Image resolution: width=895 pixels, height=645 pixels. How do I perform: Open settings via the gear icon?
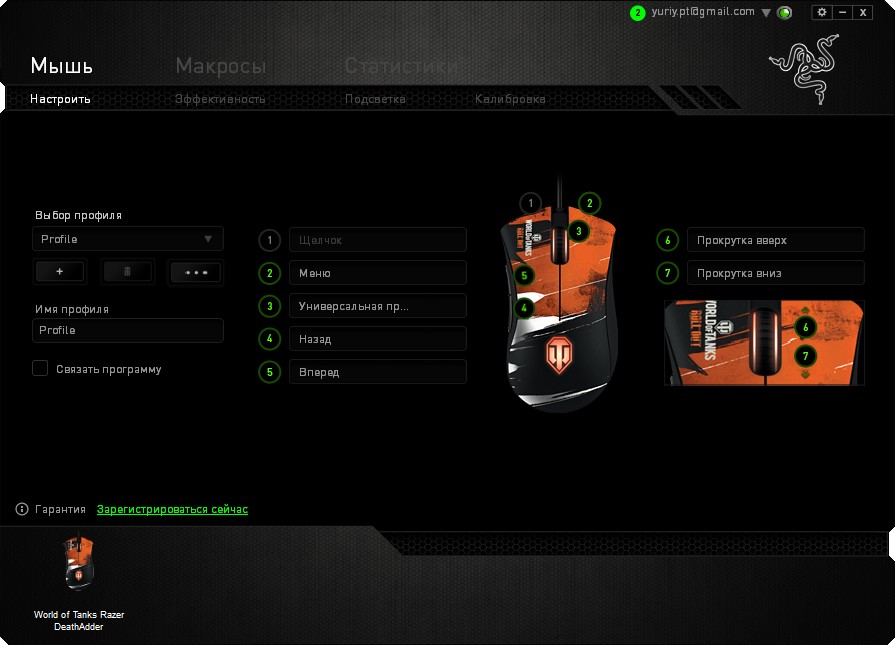[821, 12]
